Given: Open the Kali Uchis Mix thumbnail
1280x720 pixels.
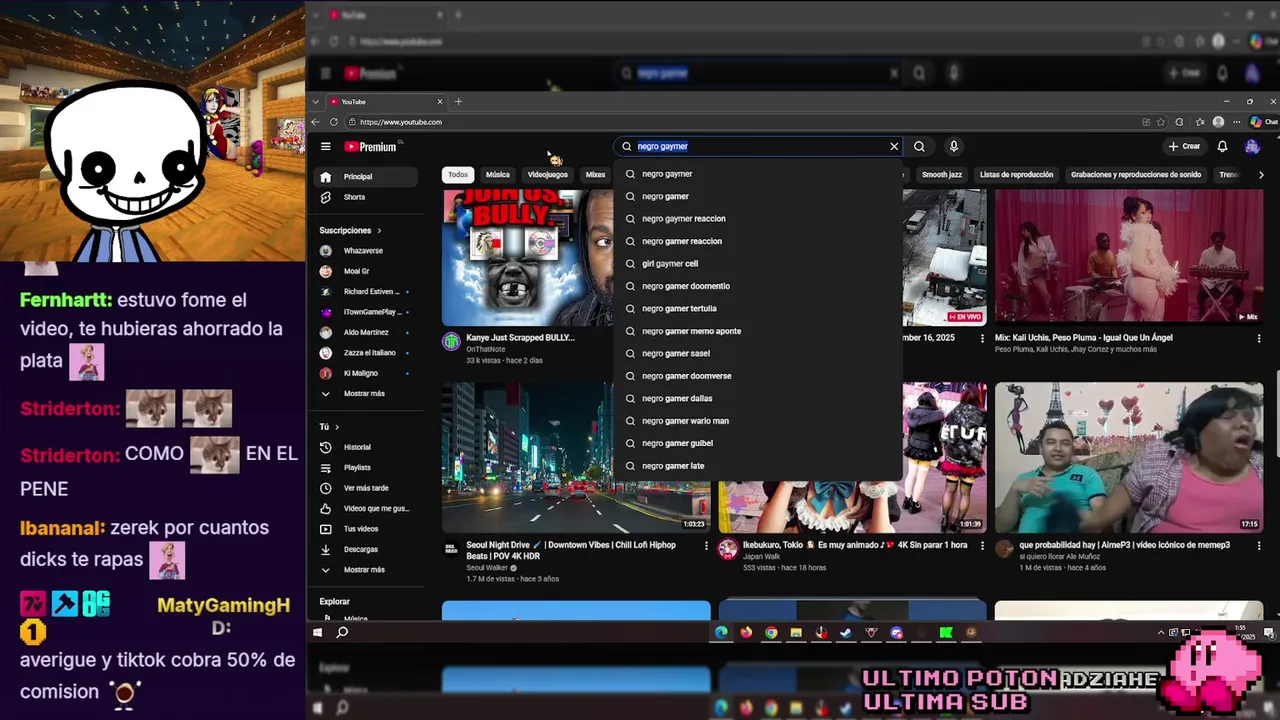Looking at the screenshot, I should point(1129,257).
